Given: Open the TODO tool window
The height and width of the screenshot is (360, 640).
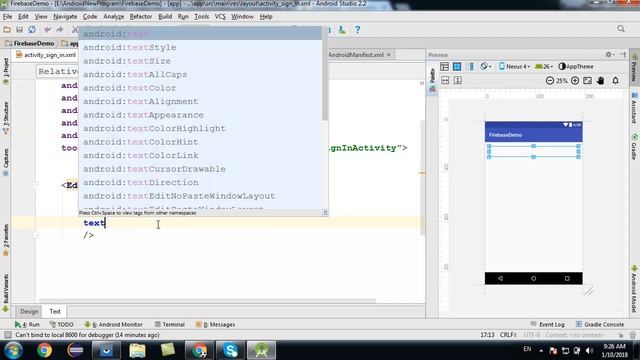Looking at the screenshot, I should pyautogui.click(x=61, y=324).
